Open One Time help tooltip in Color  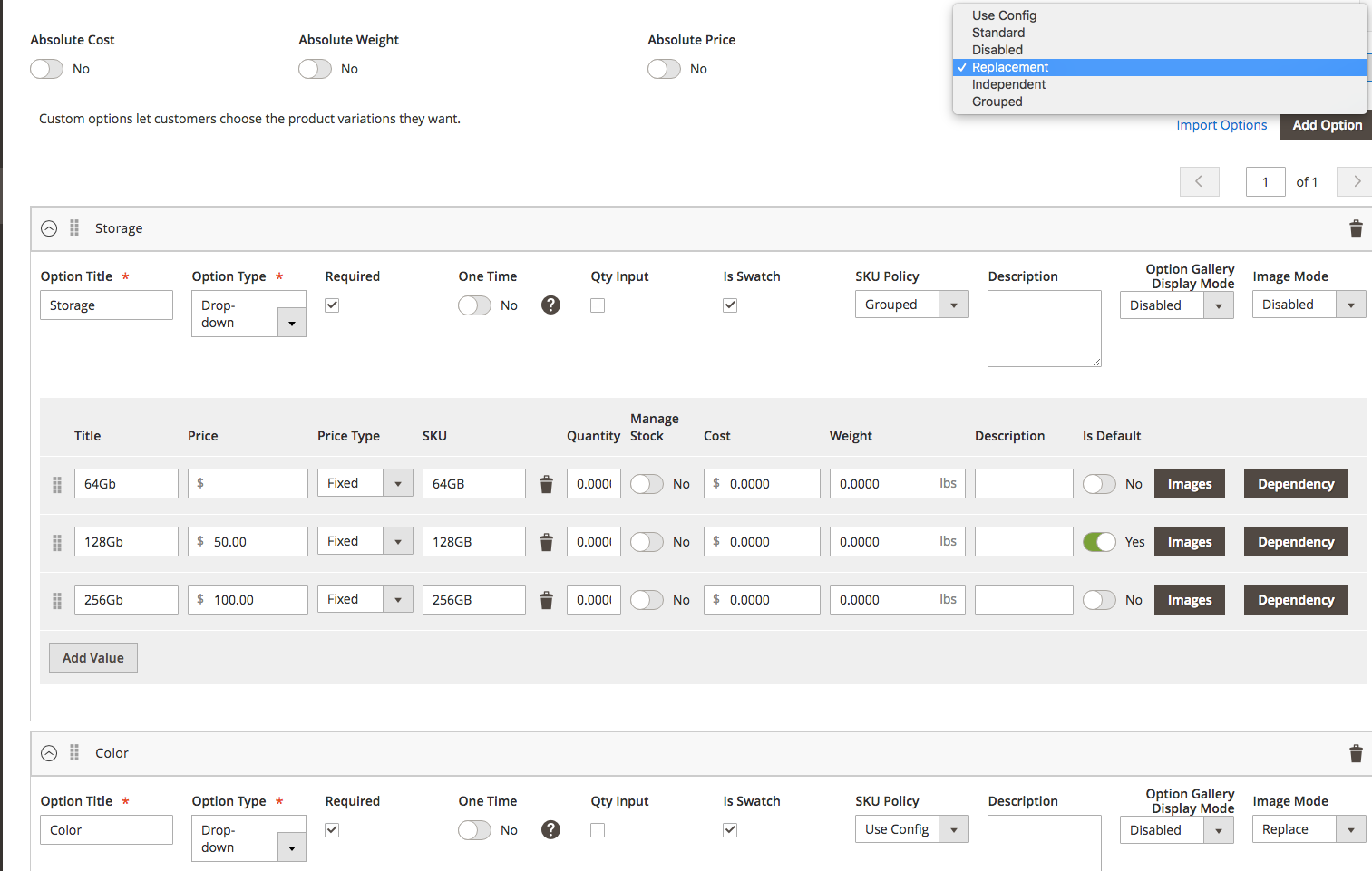point(550,830)
